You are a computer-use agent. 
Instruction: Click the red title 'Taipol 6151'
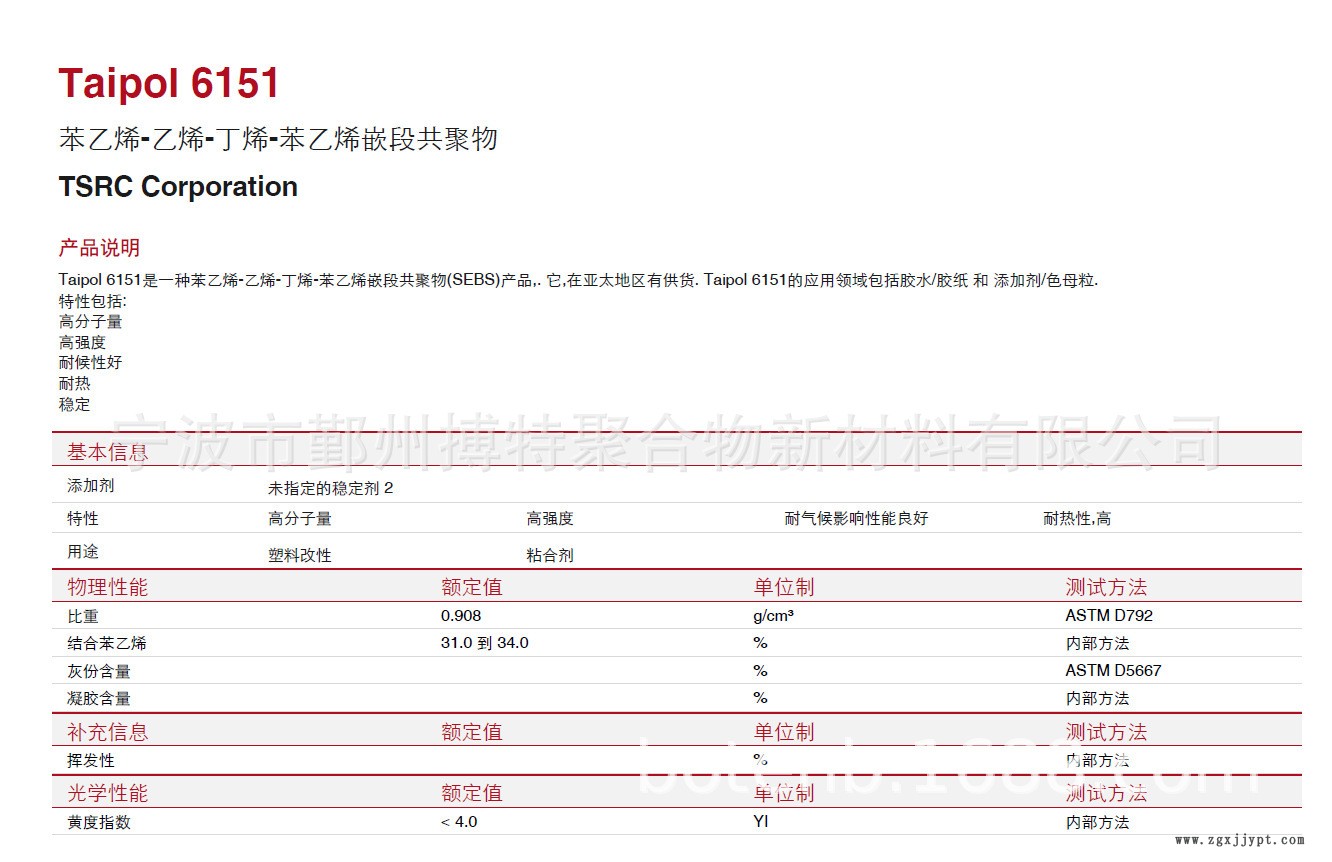pos(169,83)
